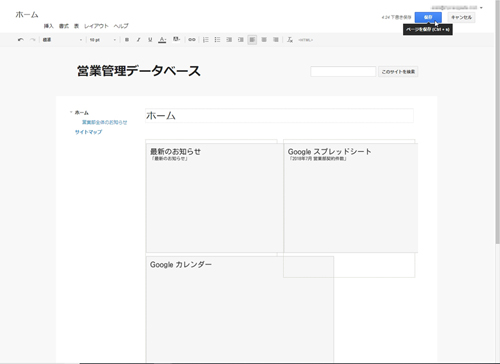The width and height of the screenshot is (500, 364).
Task: Open the text color picker
Action: point(162,40)
